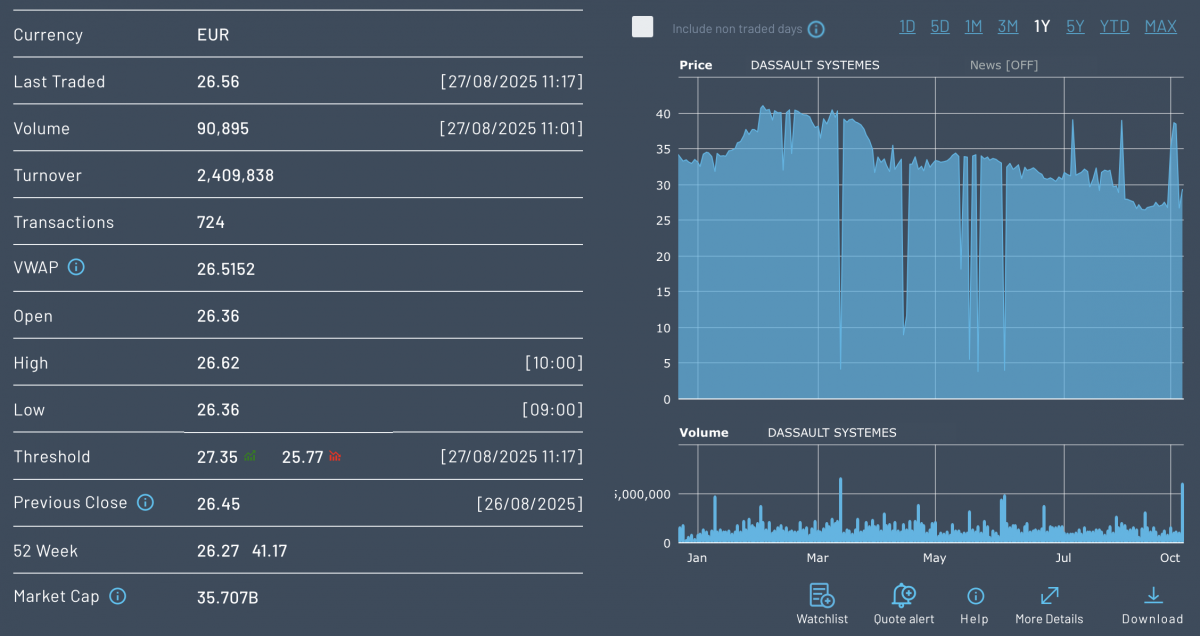1200x636 pixels.
Task: Show the MAX chart range
Action: (1161, 27)
